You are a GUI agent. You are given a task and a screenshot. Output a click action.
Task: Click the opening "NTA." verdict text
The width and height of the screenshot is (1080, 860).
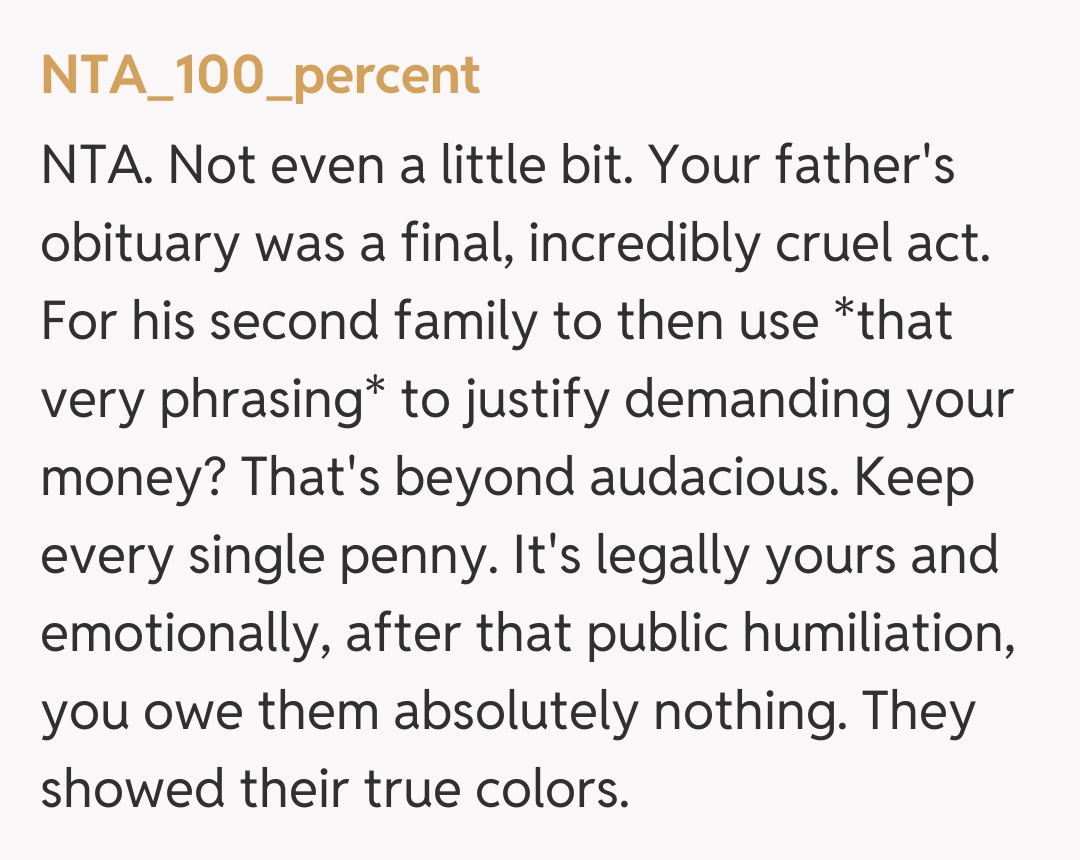pyautogui.click(x=97, y=164)
